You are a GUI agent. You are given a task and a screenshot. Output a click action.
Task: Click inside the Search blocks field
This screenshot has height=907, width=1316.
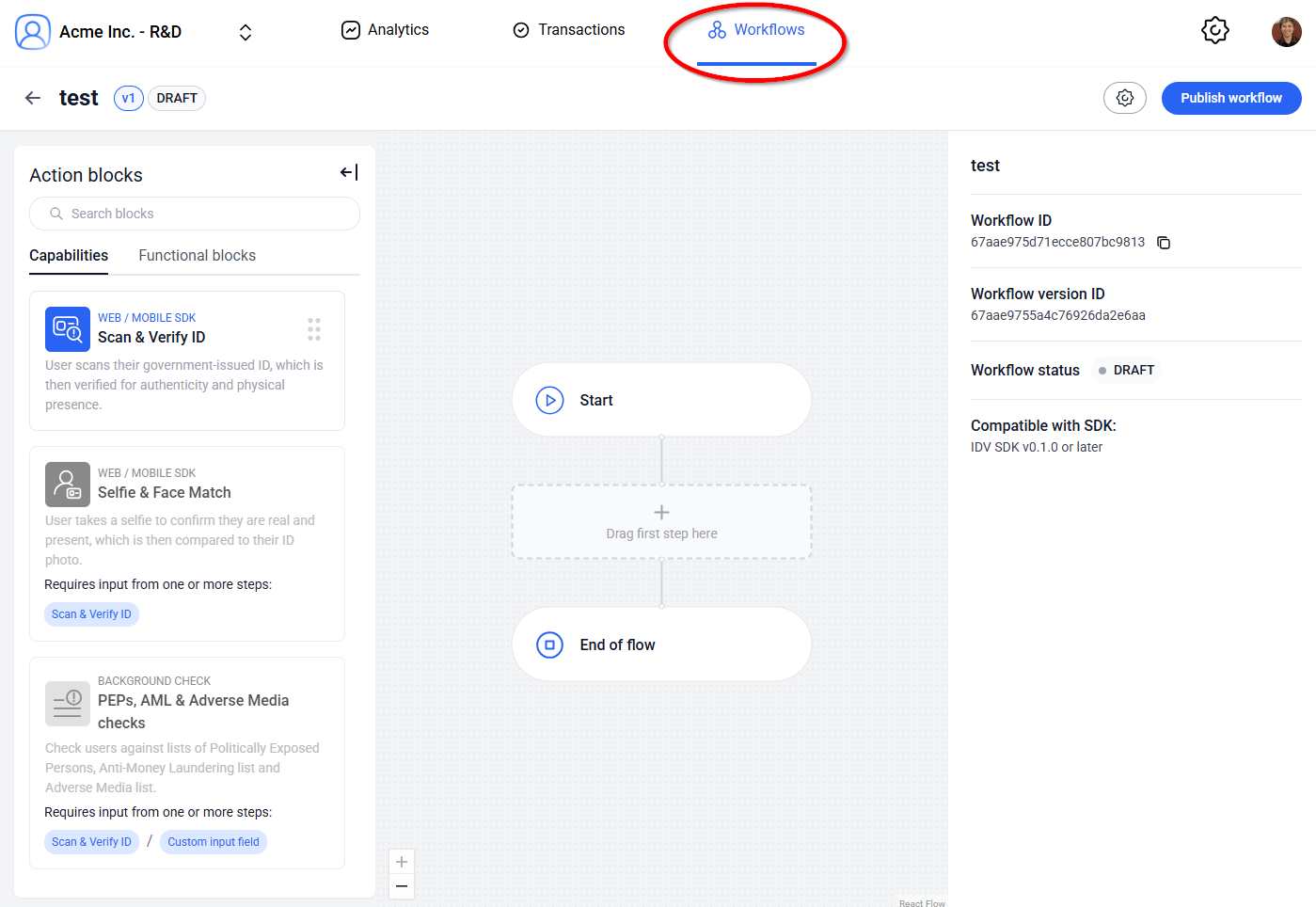click(x=195, y=214)
